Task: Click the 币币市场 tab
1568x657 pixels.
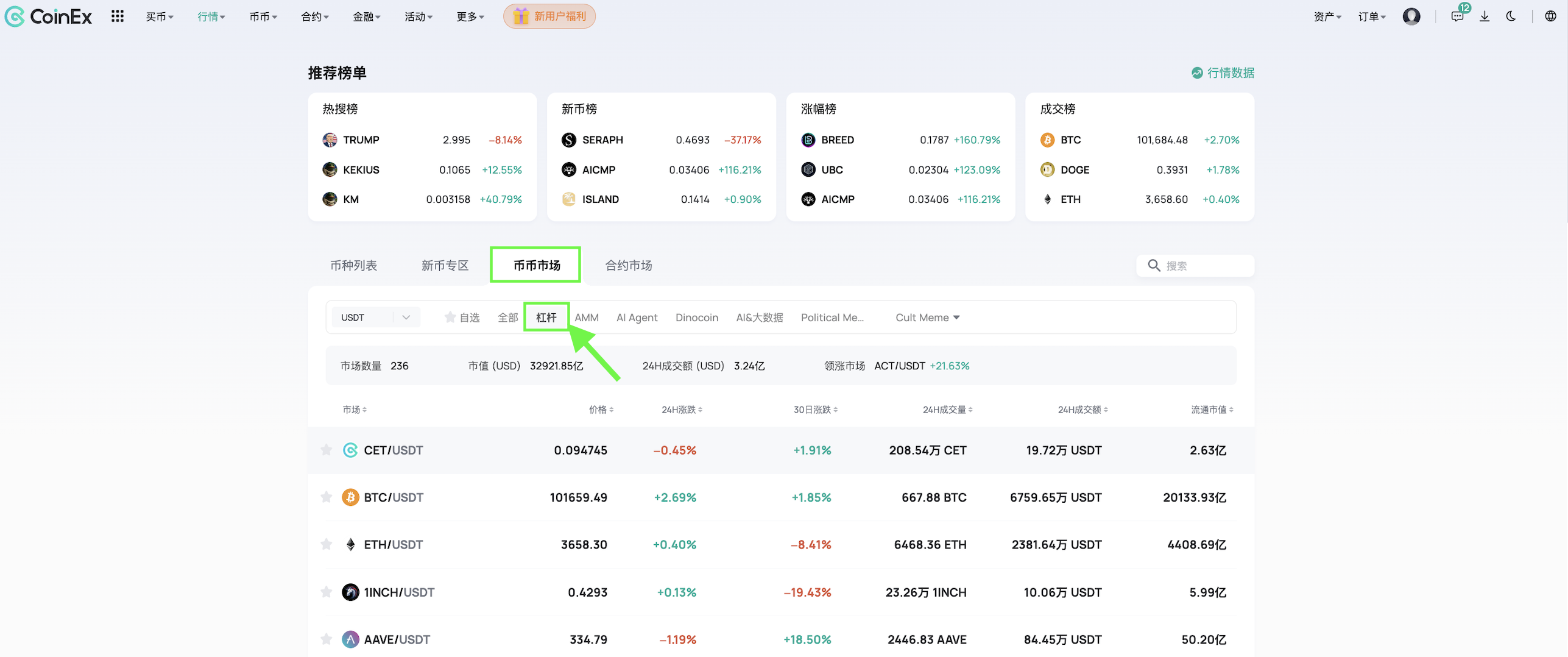Action: click(536, 266)
